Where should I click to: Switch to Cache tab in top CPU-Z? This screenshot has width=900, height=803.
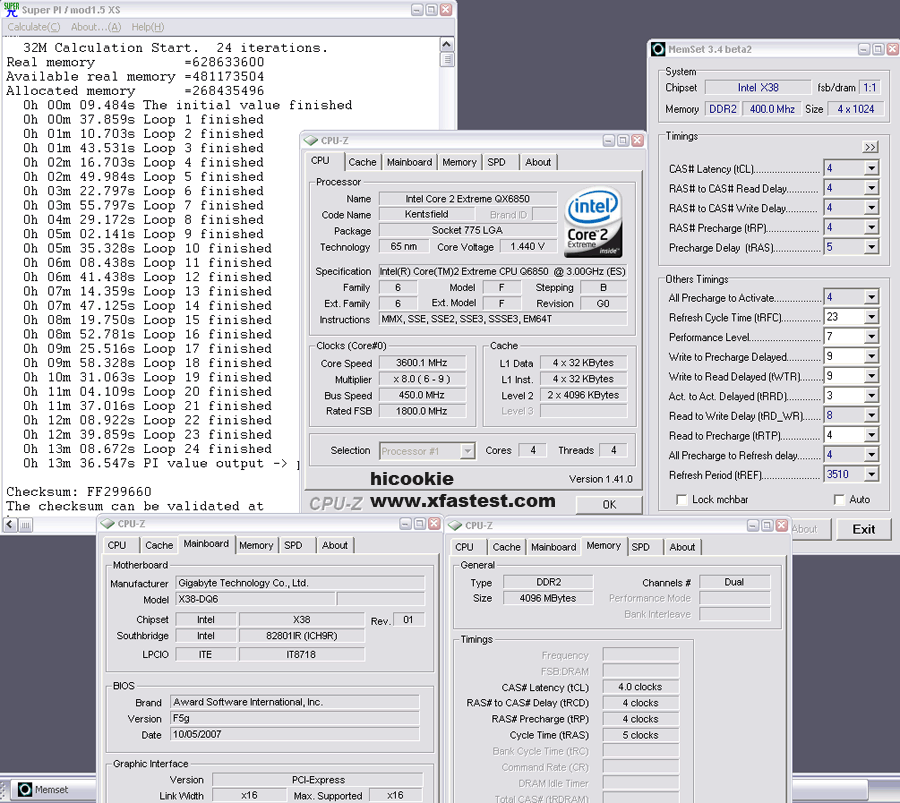(x=362, y=162)
